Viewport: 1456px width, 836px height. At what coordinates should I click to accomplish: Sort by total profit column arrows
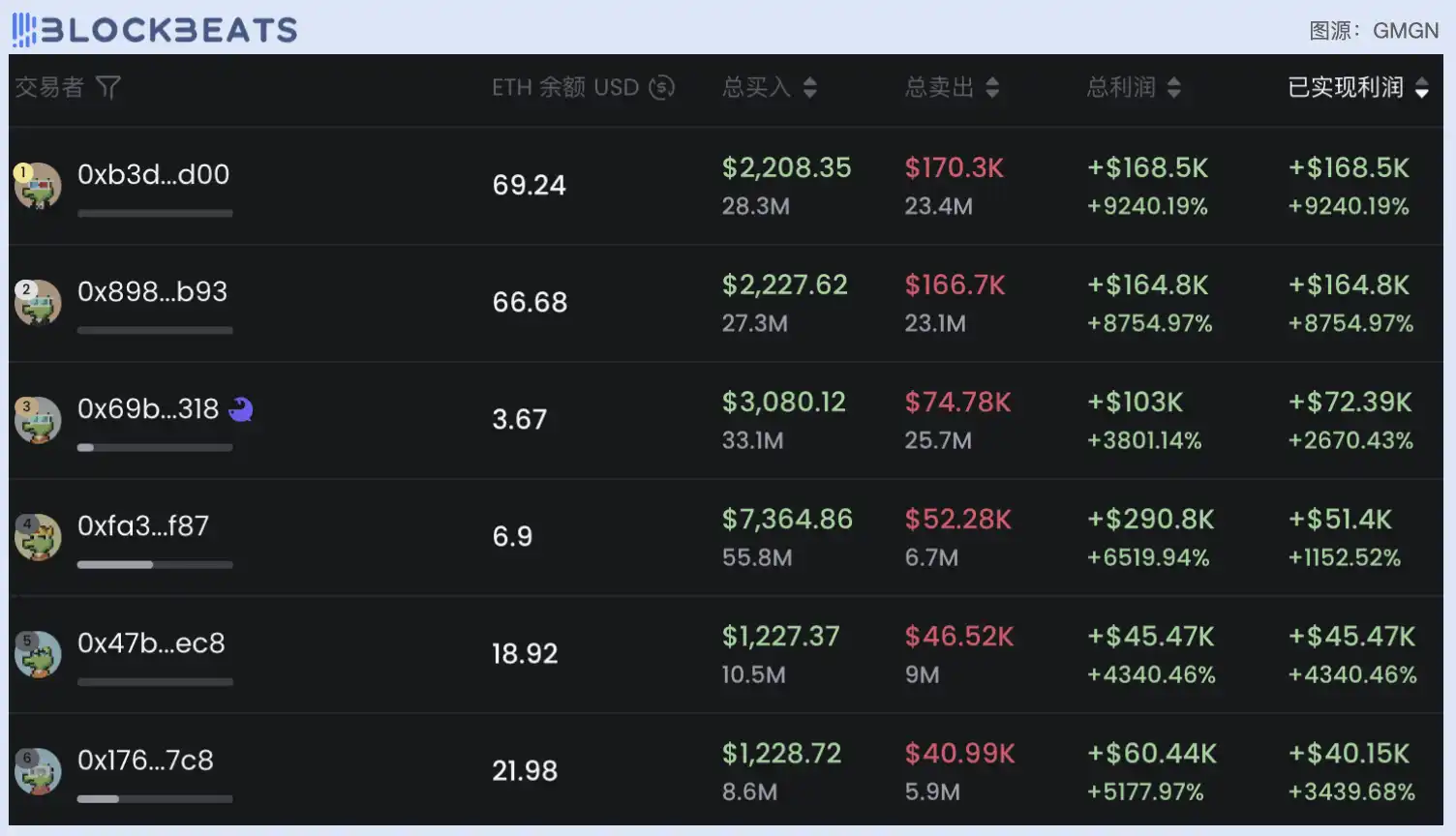coord(1173,88)
